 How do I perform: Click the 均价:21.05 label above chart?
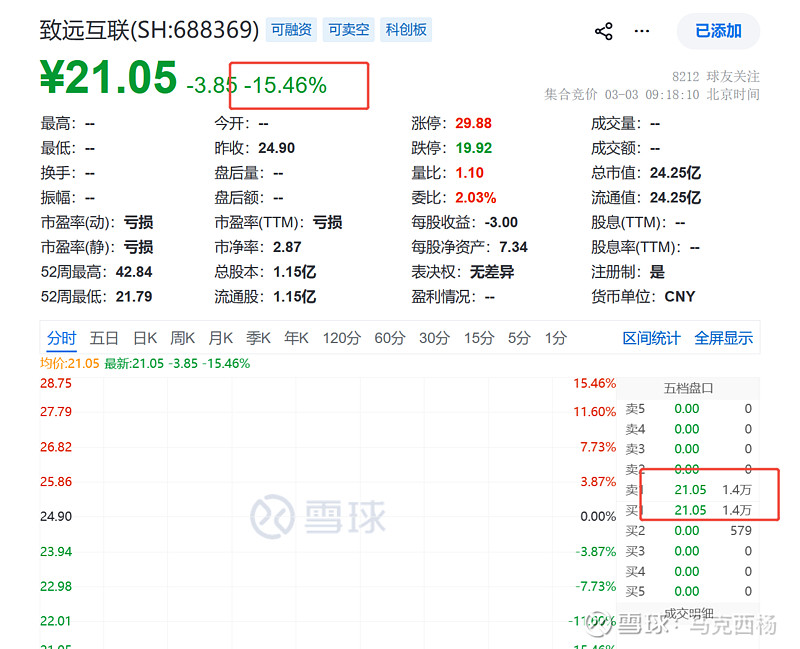69,363
